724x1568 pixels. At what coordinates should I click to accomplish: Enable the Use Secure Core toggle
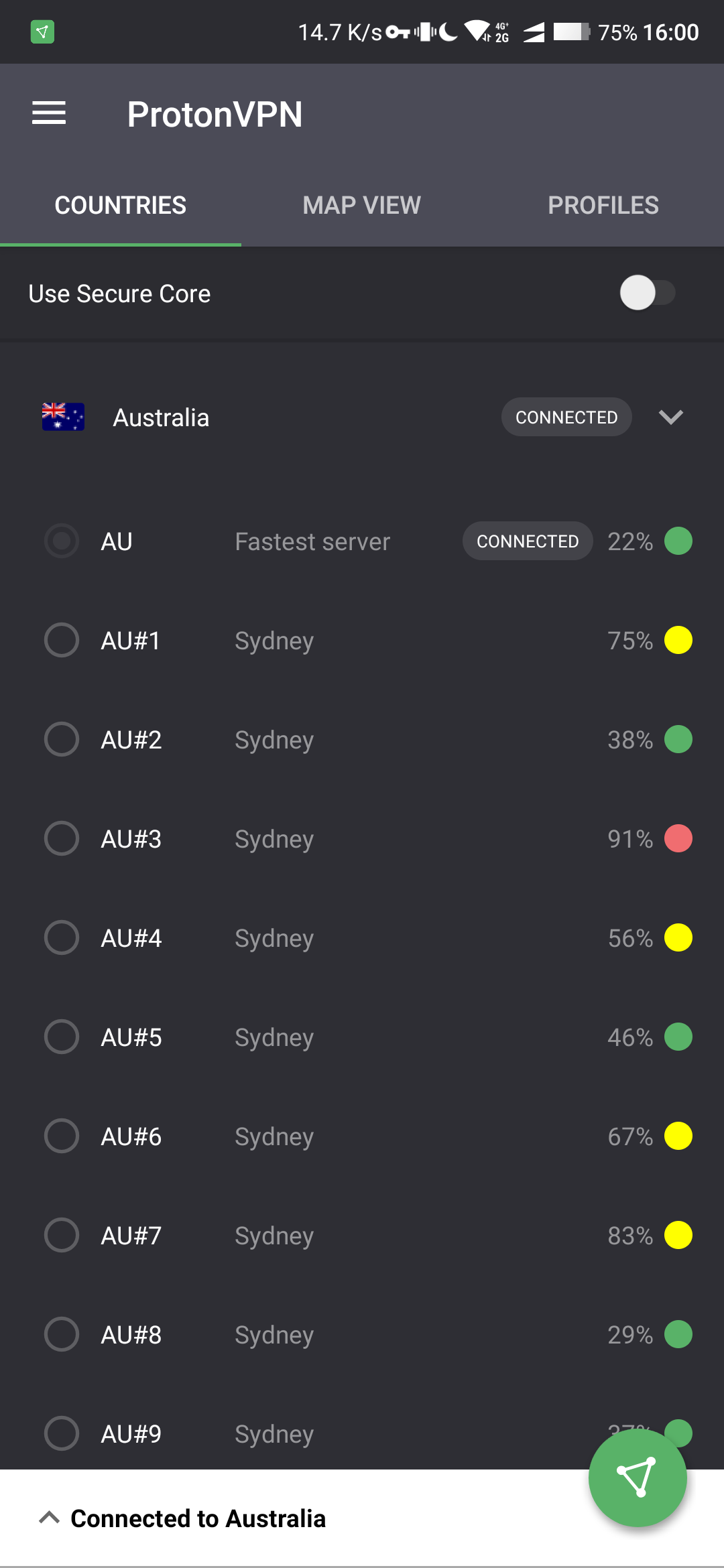point(647,293)
